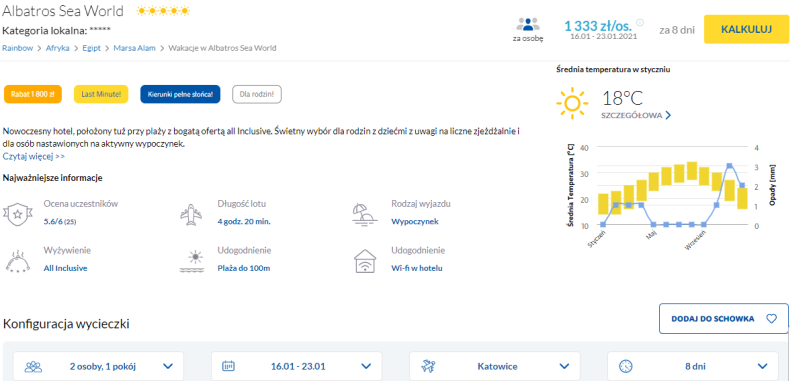Expand 'Czytaj więcej >>' description
The width and height of the screenshot is (790, 381).
click(x=34, y=156)
